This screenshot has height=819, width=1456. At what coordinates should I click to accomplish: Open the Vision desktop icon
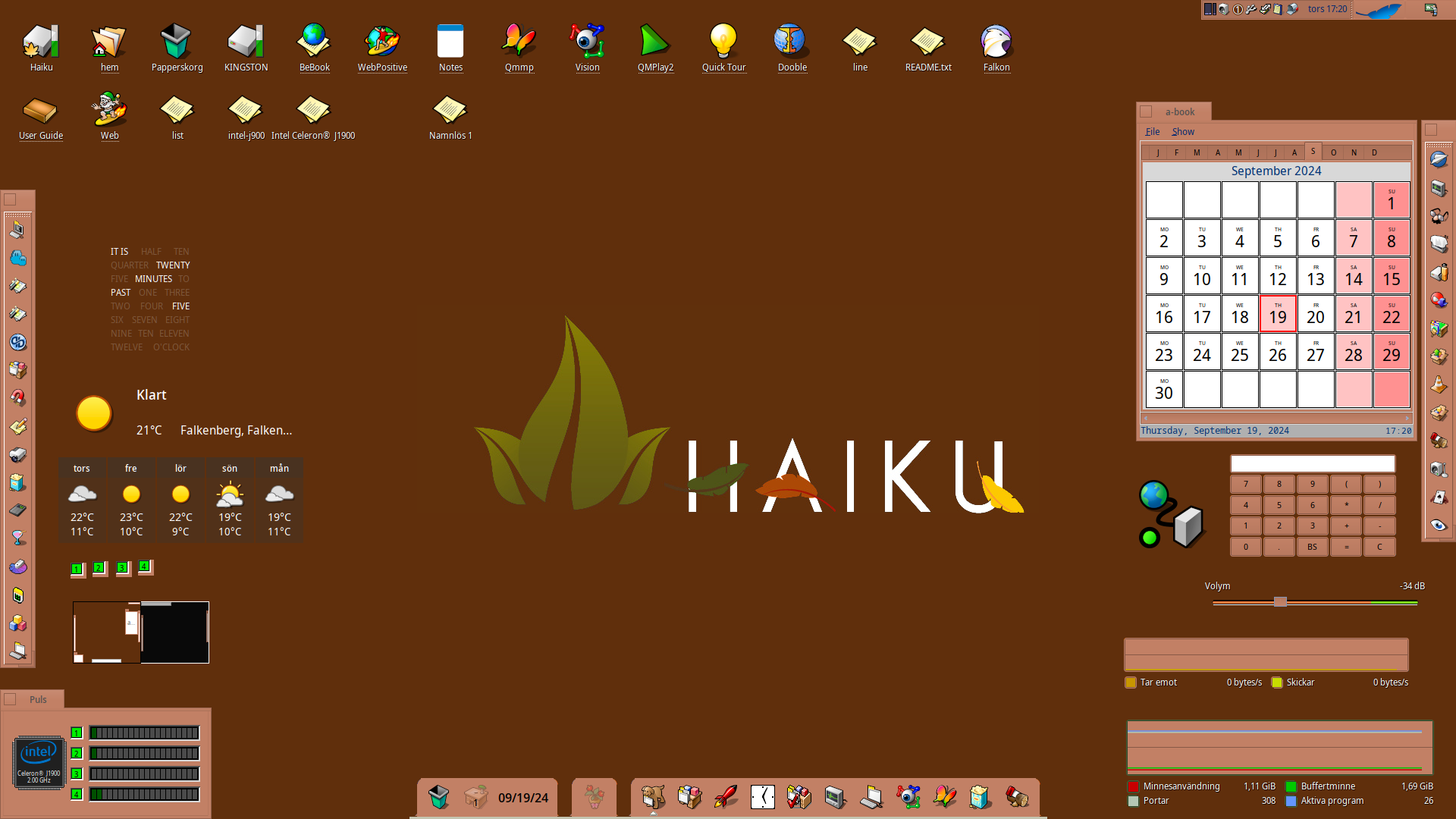tap(587, 42)
